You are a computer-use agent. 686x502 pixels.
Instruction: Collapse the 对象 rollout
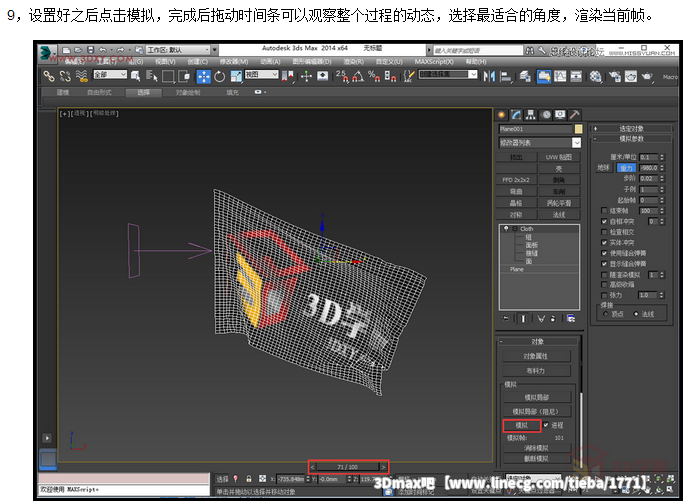coord(537,341)
